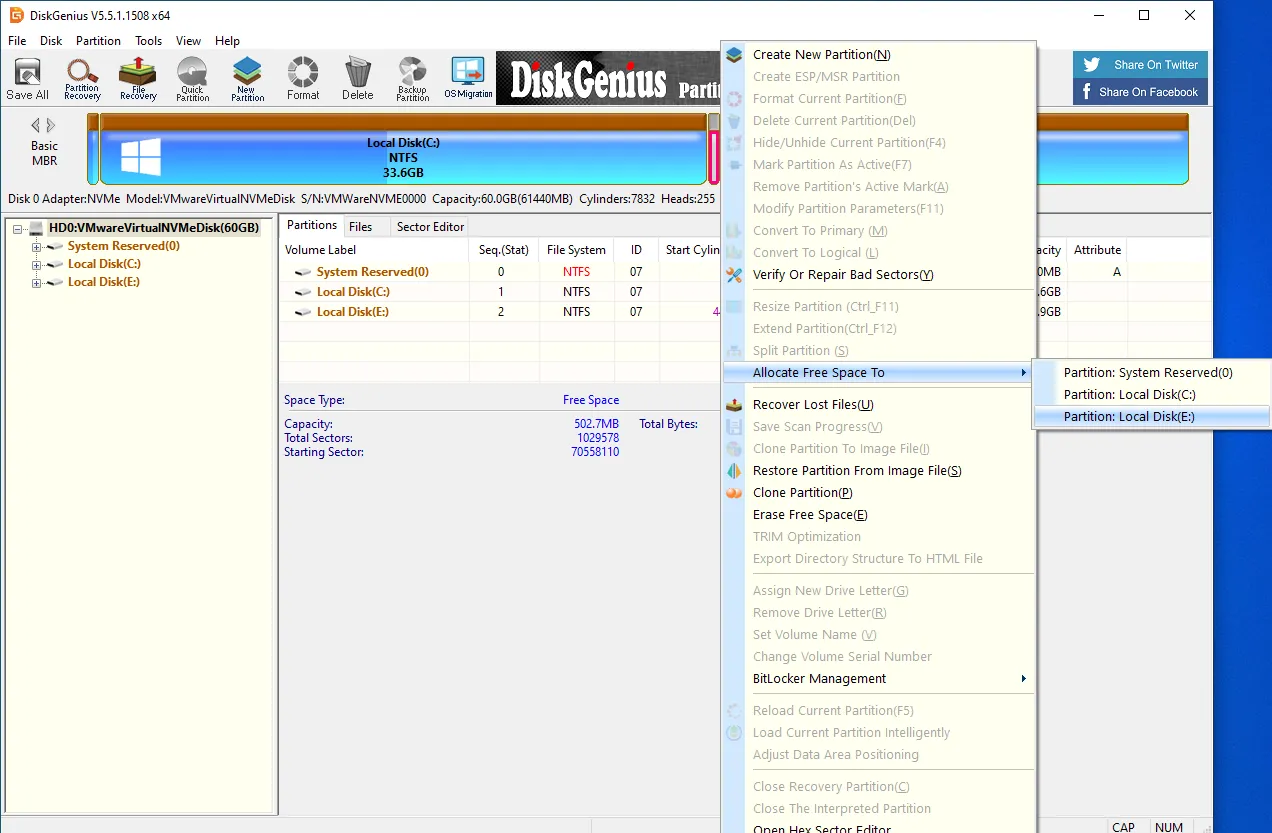Open the Backup Partition tool
The image size is (1272, 833).
412,79
